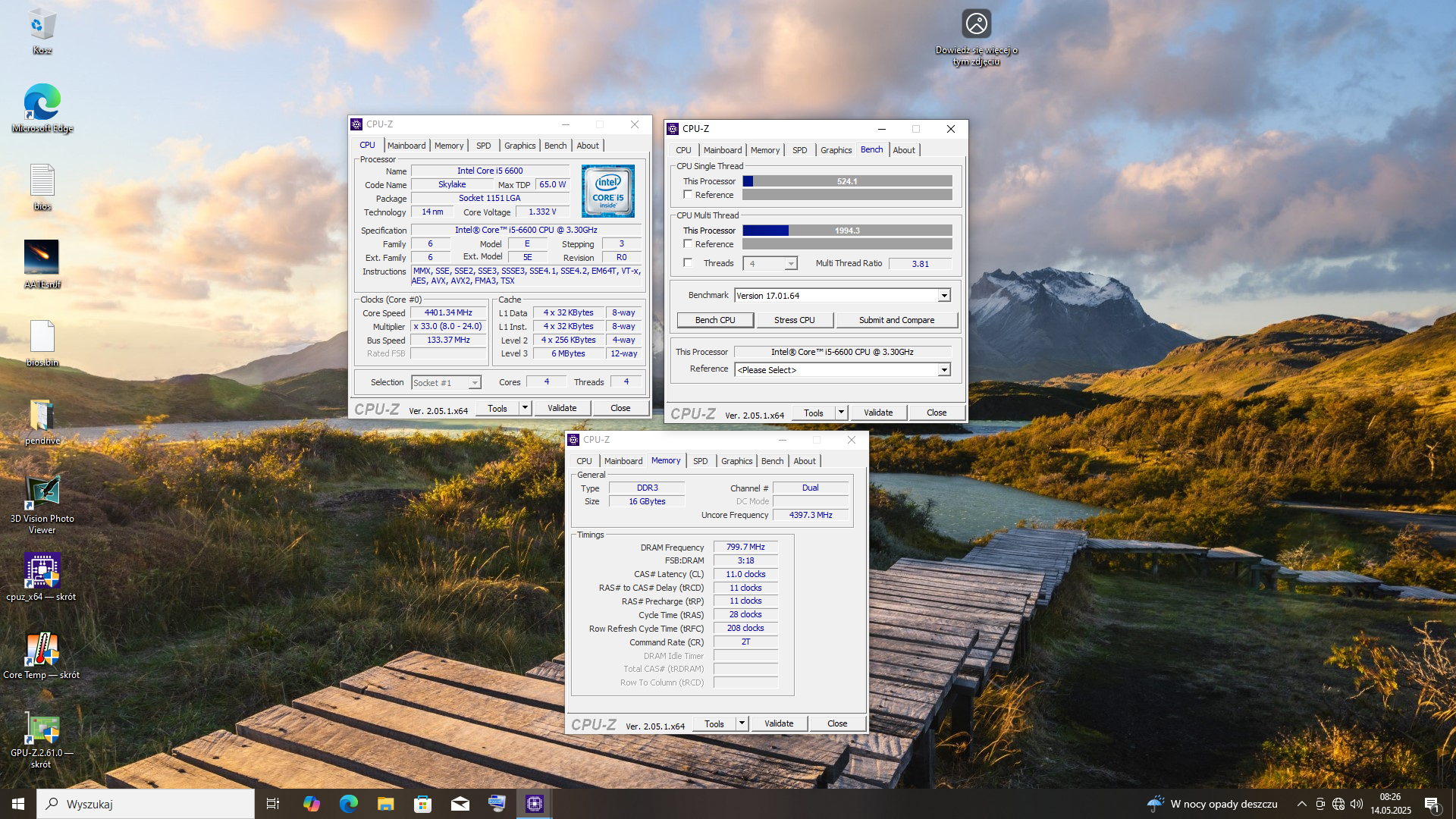1456x819 pixels.
Task: Tick the Threads checkbox
Action: coord(688,263)
